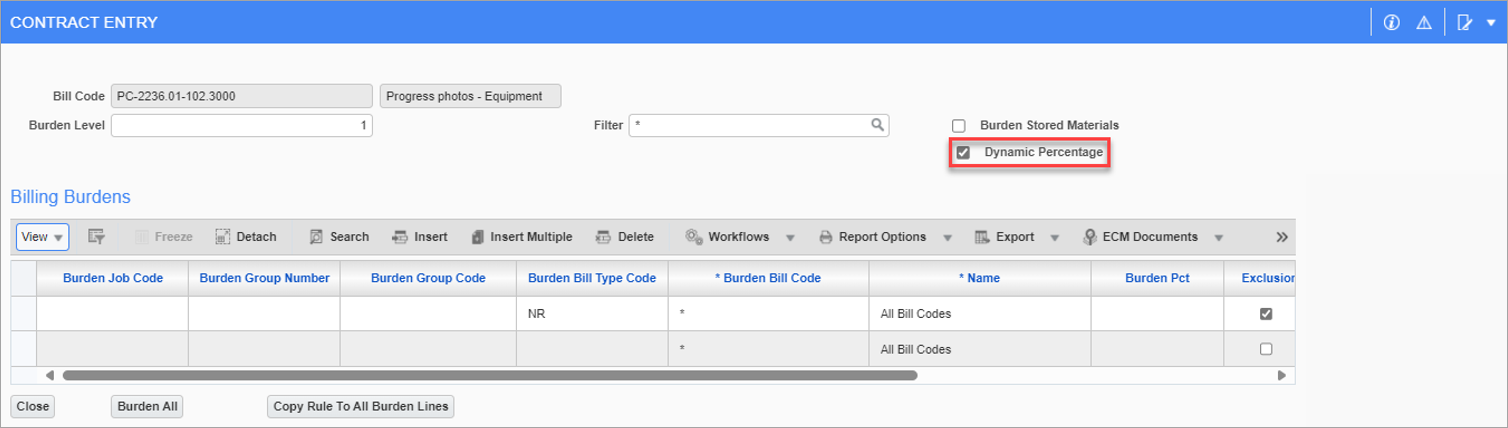This screenshot has height=428, width=1508.
Task: Show more toolbar items with double chevron
Action: click(1281, 237)
